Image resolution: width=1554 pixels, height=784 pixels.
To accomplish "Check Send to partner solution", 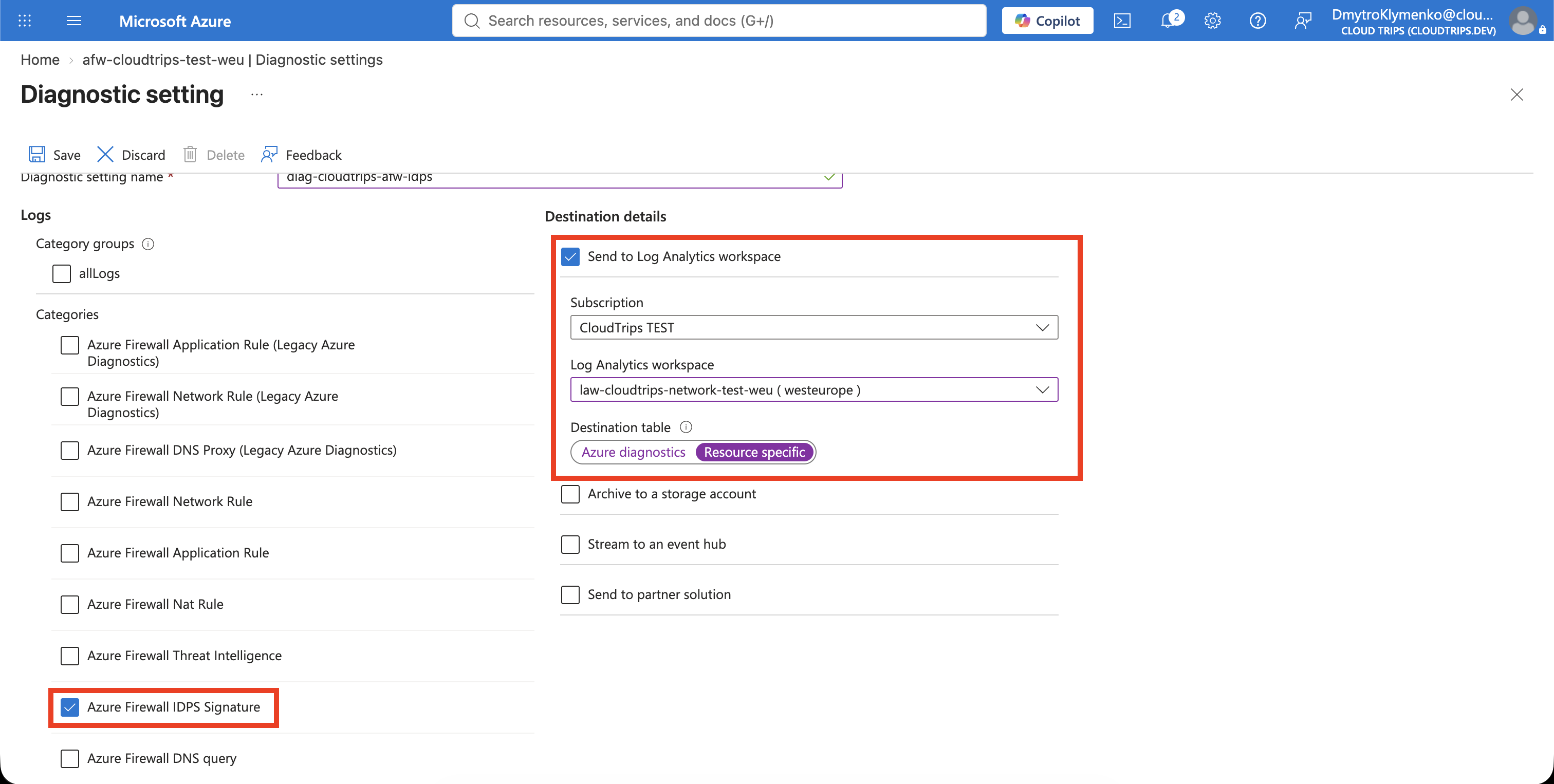I will (570, 594).
